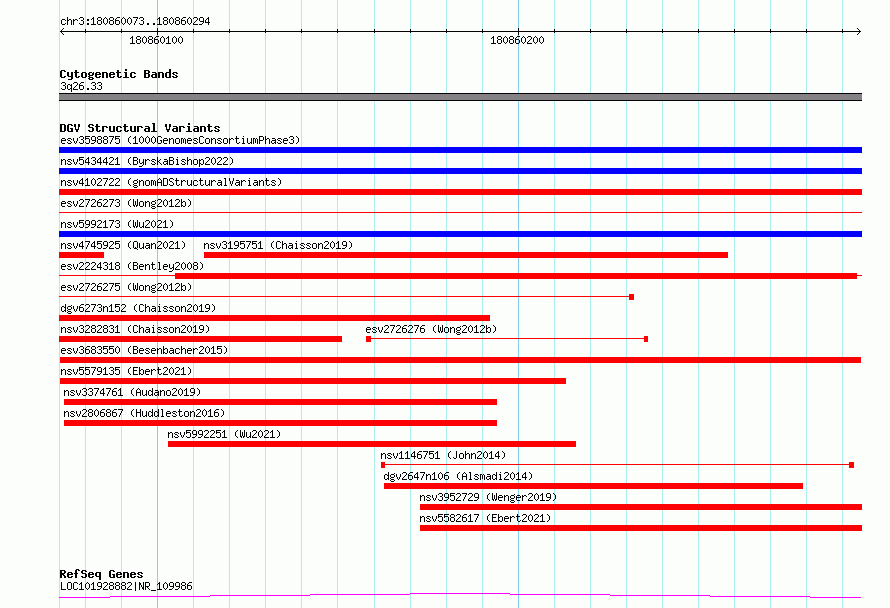
Task: Click the red bar under nsv2806867
Action: click(280, 423)
